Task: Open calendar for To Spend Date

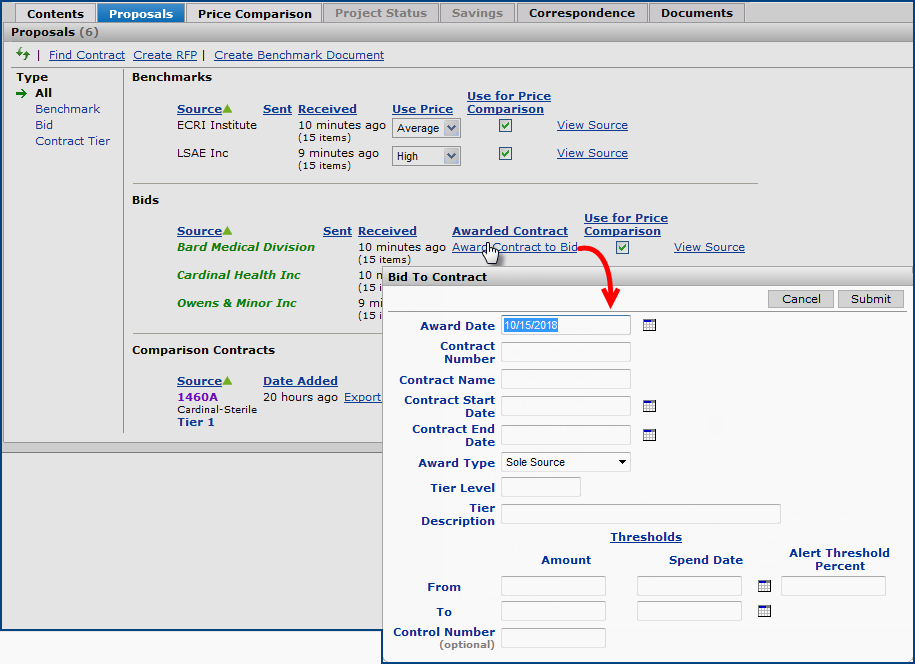Action: point(764,611)
